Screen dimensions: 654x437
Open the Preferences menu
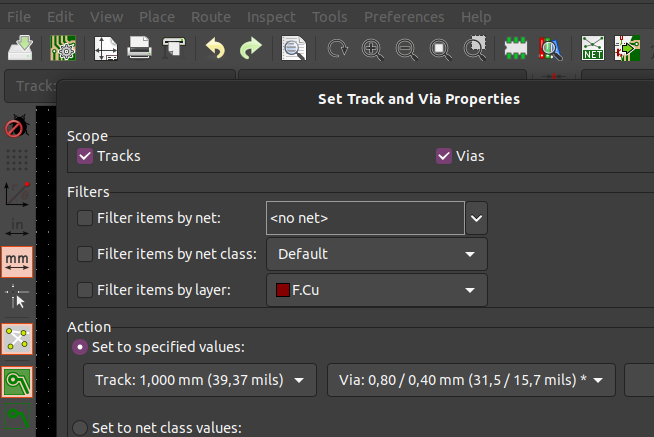[x=404, y=17]
